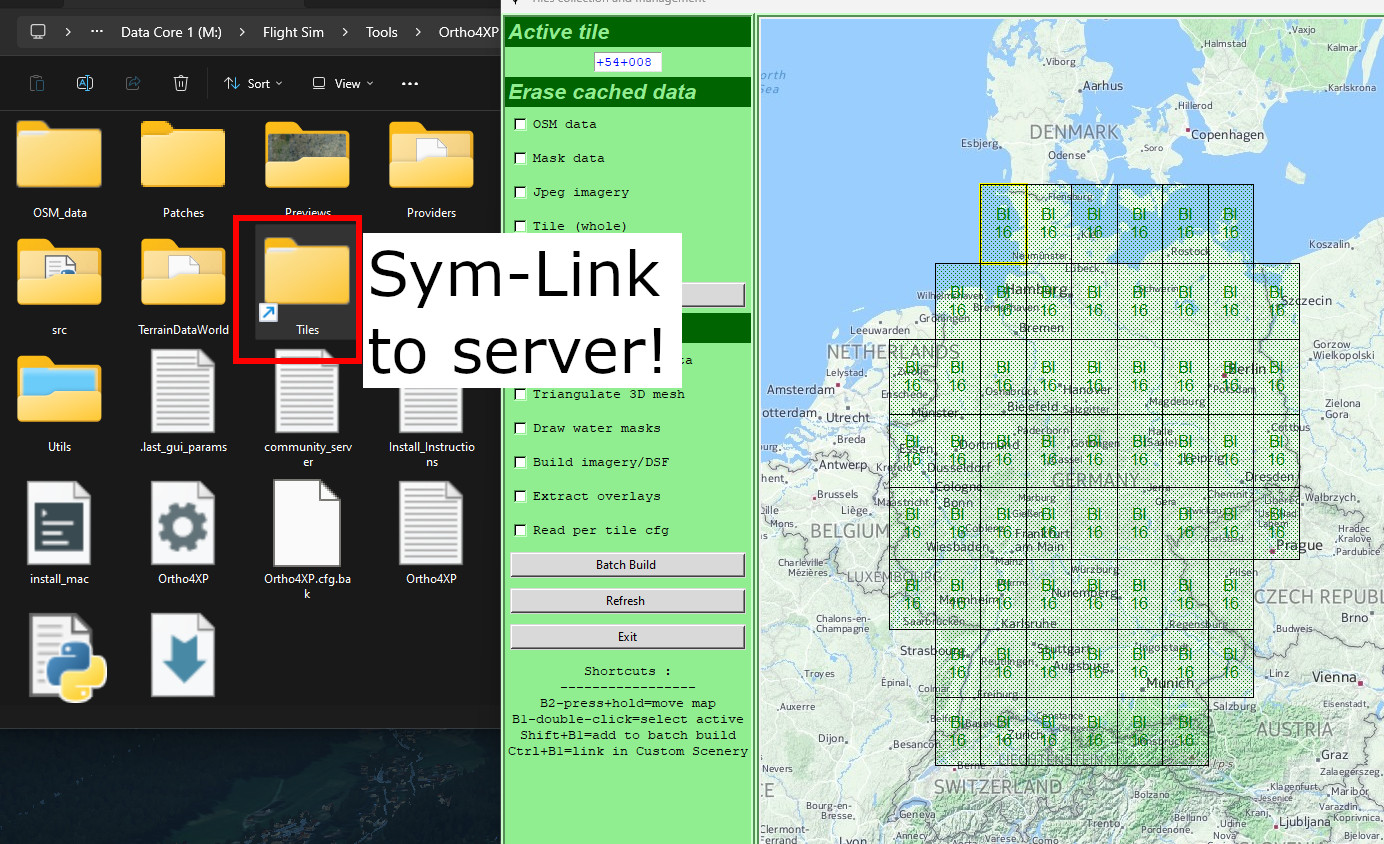Expand chevron after Data Core 1 (M:)
1384x844 pixels.
[x=242, y=32]
